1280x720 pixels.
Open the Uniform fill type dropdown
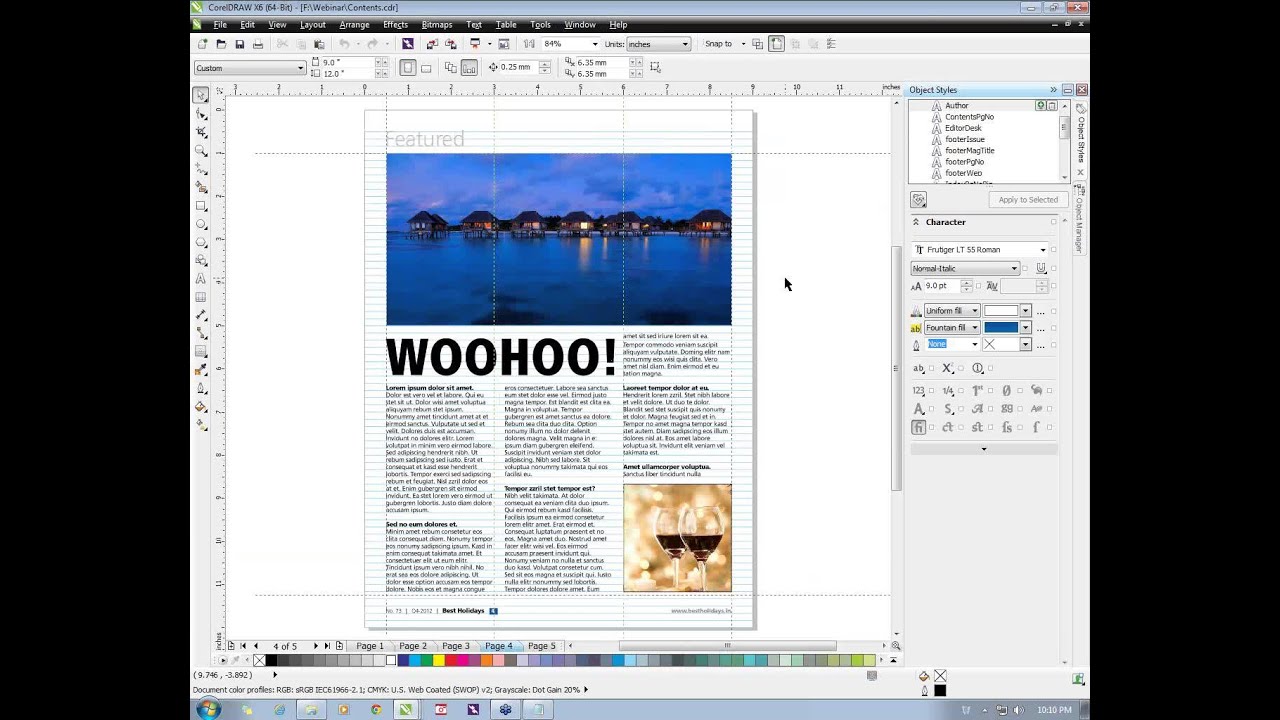975,311
